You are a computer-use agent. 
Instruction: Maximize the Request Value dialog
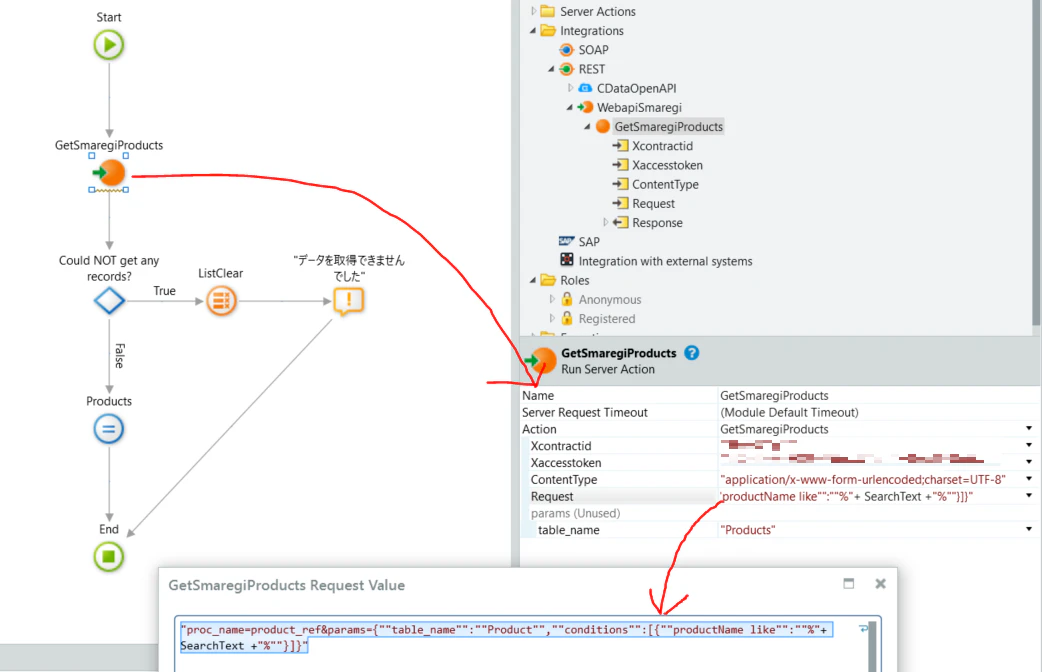[849, 584]
